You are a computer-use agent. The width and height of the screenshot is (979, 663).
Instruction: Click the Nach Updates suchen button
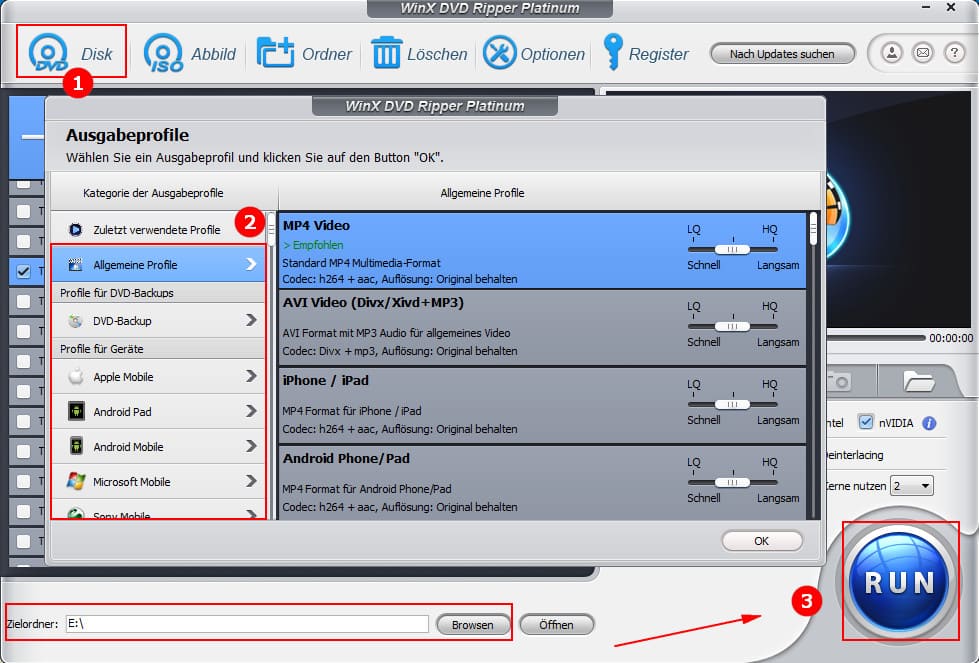pyautogui.click(x=782, y=54)
